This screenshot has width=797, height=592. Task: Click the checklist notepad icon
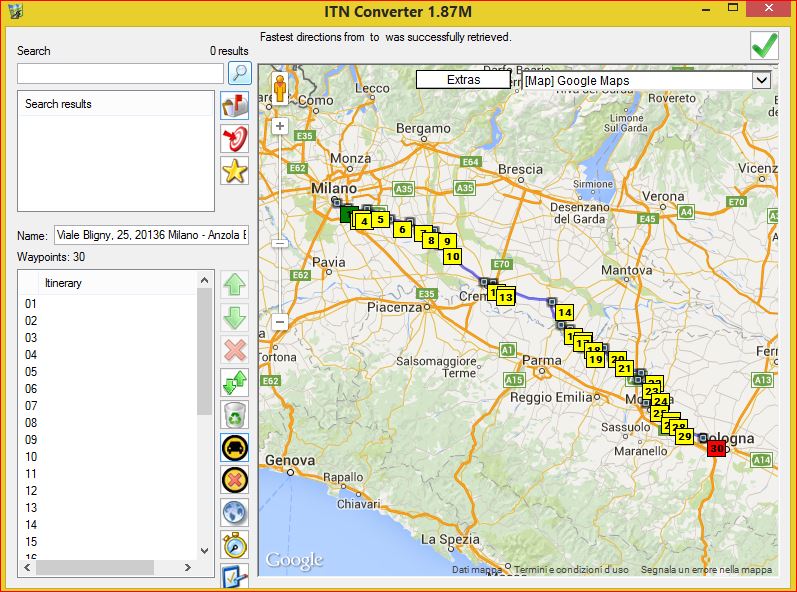(x=234, y=576)
